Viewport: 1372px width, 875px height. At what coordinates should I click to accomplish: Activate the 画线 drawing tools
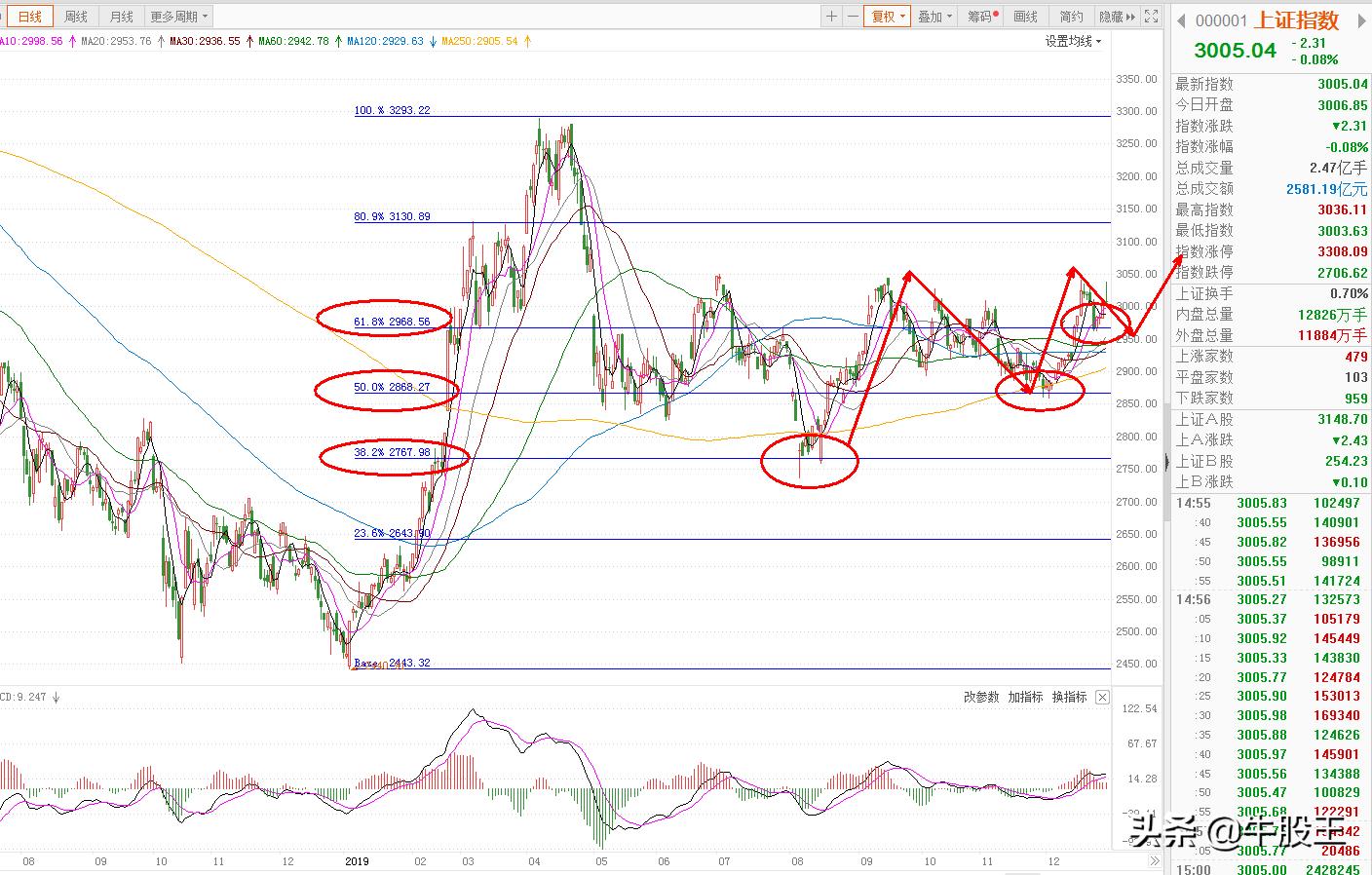click(x=1026, y=17)
